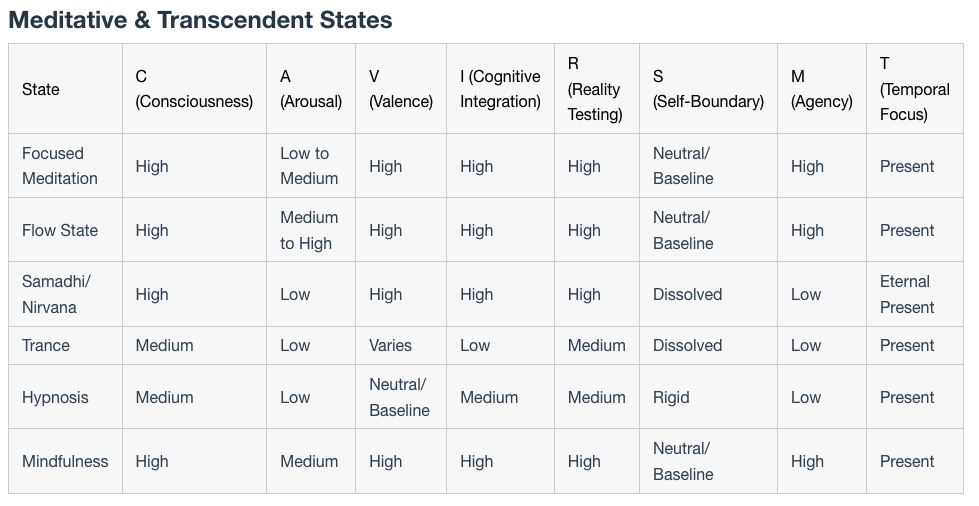Click the C (Consciousness) column header
The image size is (979, 506).
tap(194, 89)
